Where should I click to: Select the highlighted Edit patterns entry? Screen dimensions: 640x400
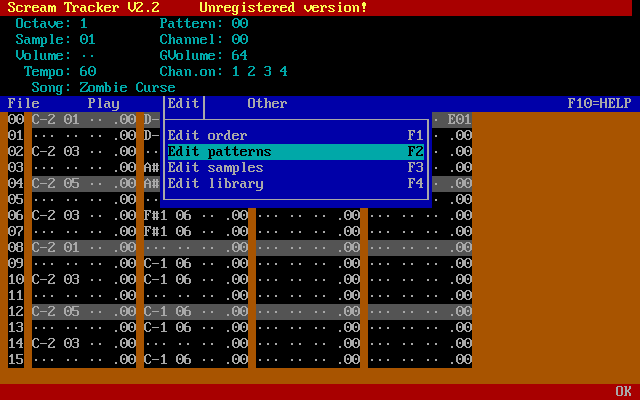(x=296, y=151)
